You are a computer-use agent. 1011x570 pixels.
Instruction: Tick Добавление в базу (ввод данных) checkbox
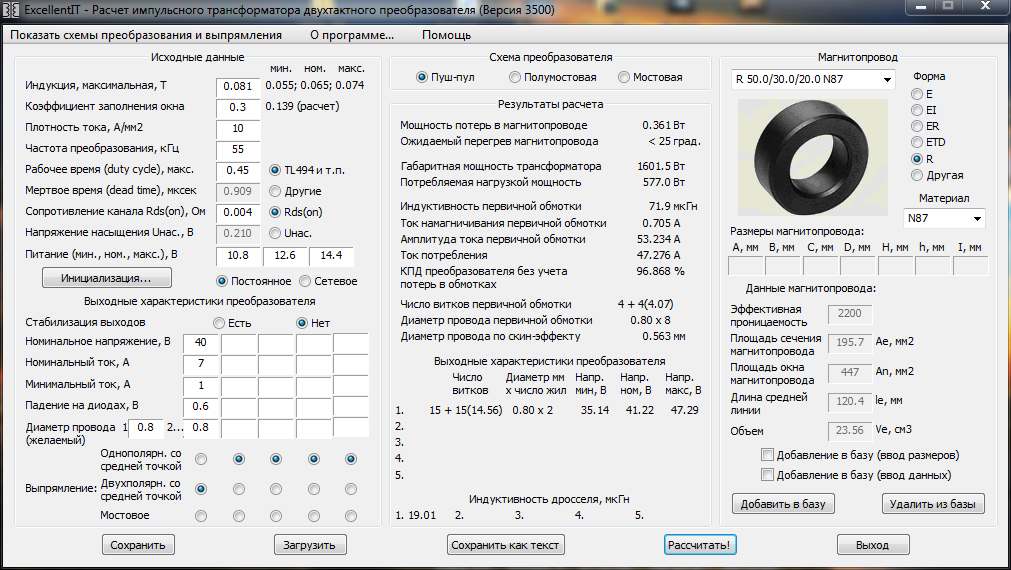768,475
